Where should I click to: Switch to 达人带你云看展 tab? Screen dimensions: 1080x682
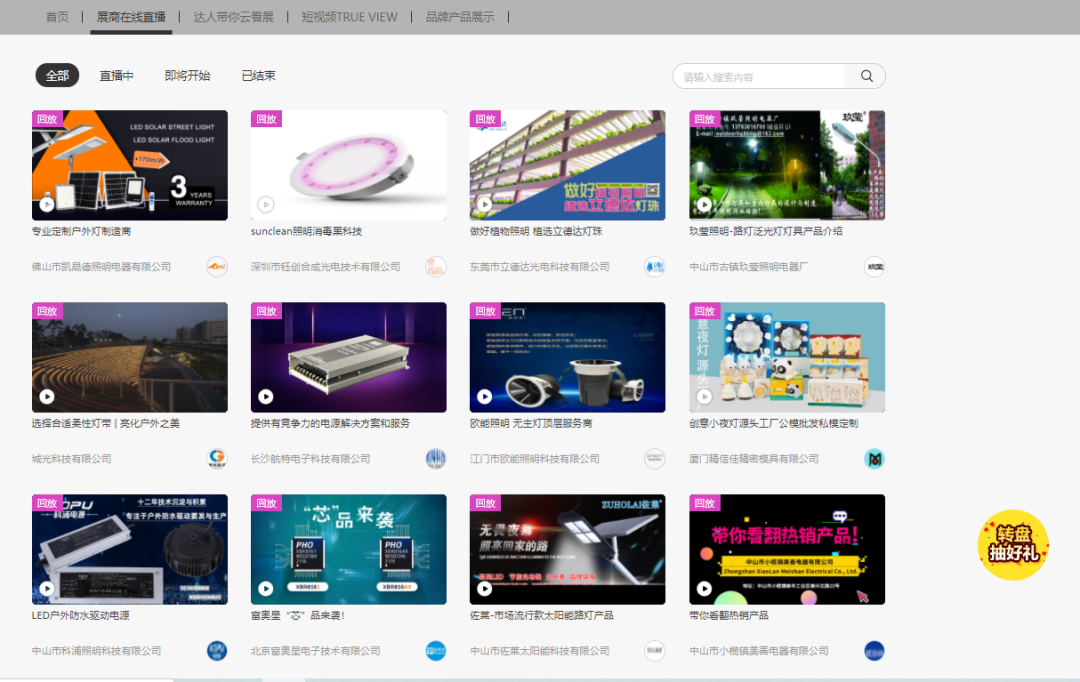(233, 17)
